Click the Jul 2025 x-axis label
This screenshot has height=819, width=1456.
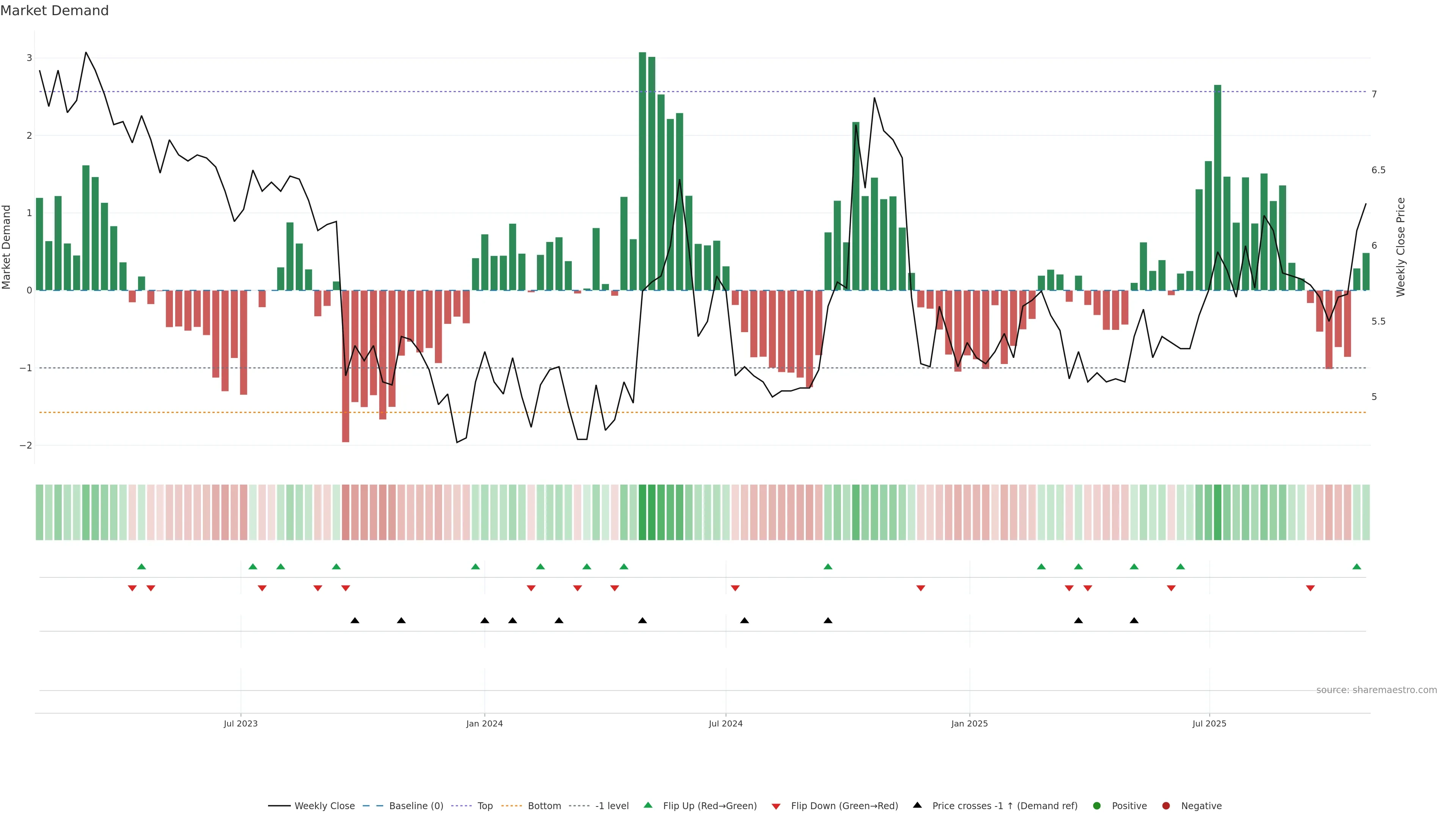[x=1209, y=723]
